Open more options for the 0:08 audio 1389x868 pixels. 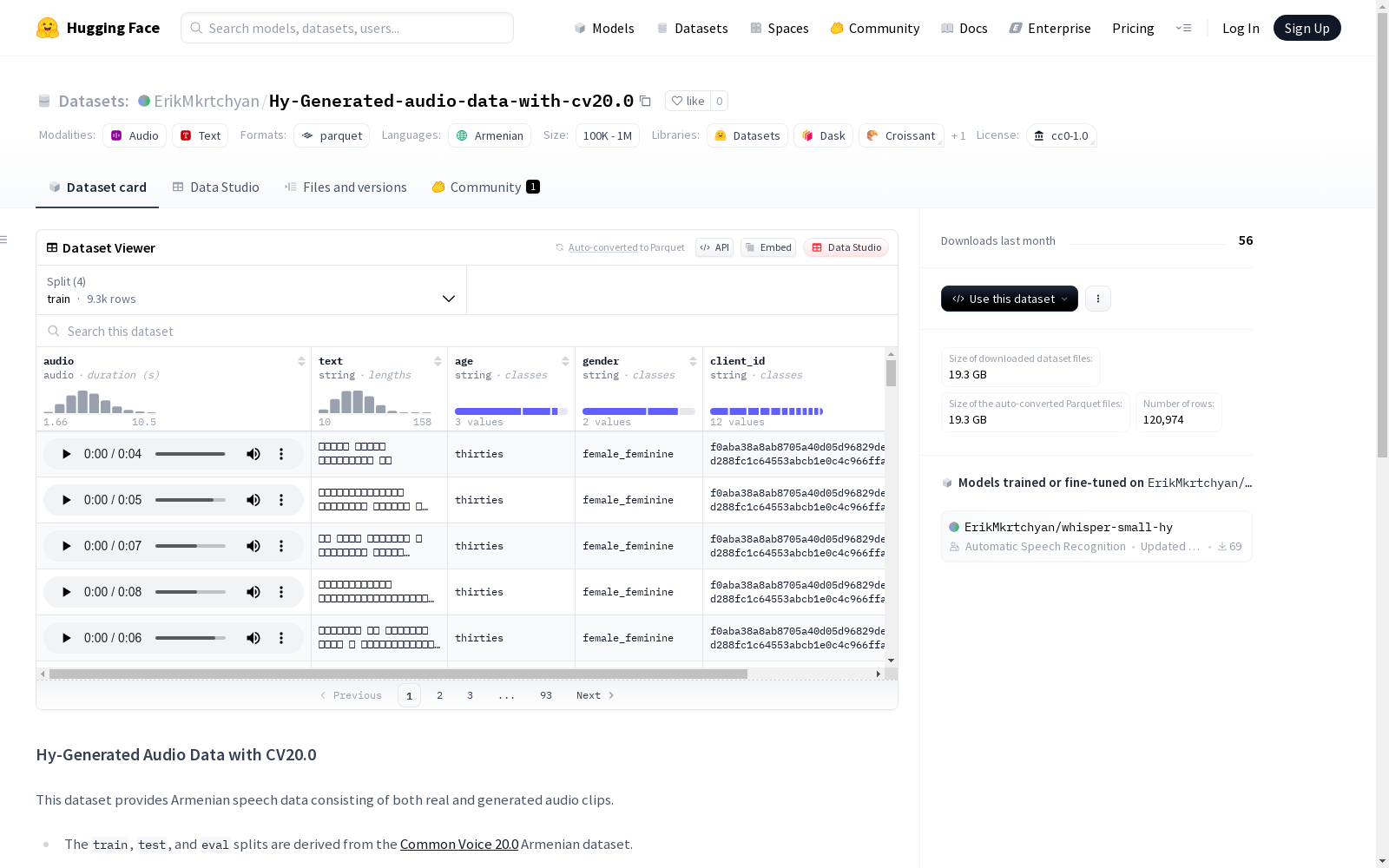(x=281, y=592)
